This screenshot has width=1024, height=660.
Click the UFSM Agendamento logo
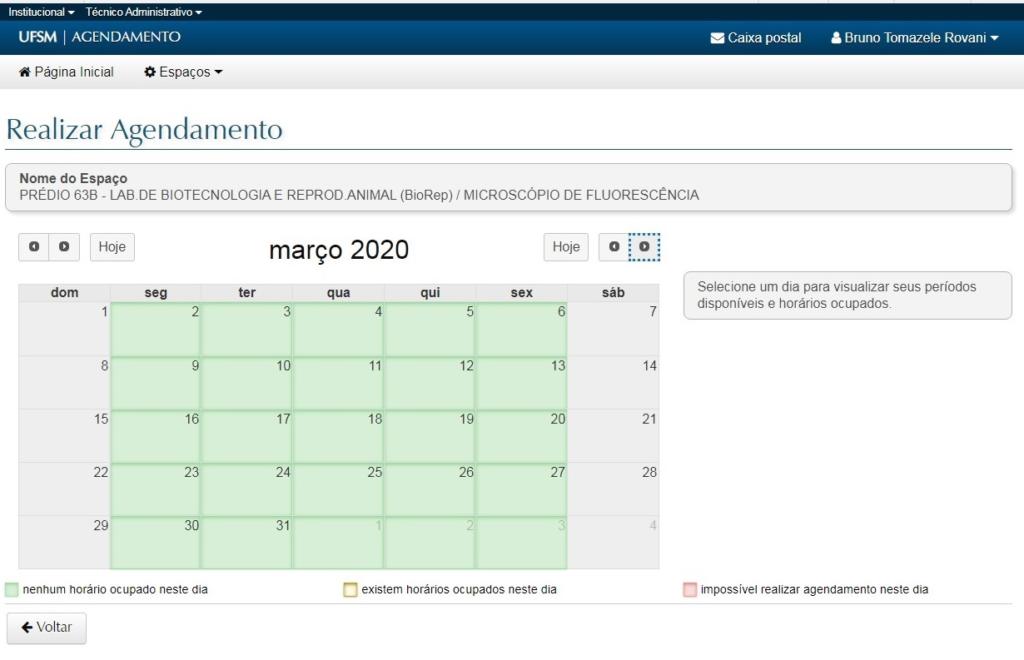click(x=99, y=37)
